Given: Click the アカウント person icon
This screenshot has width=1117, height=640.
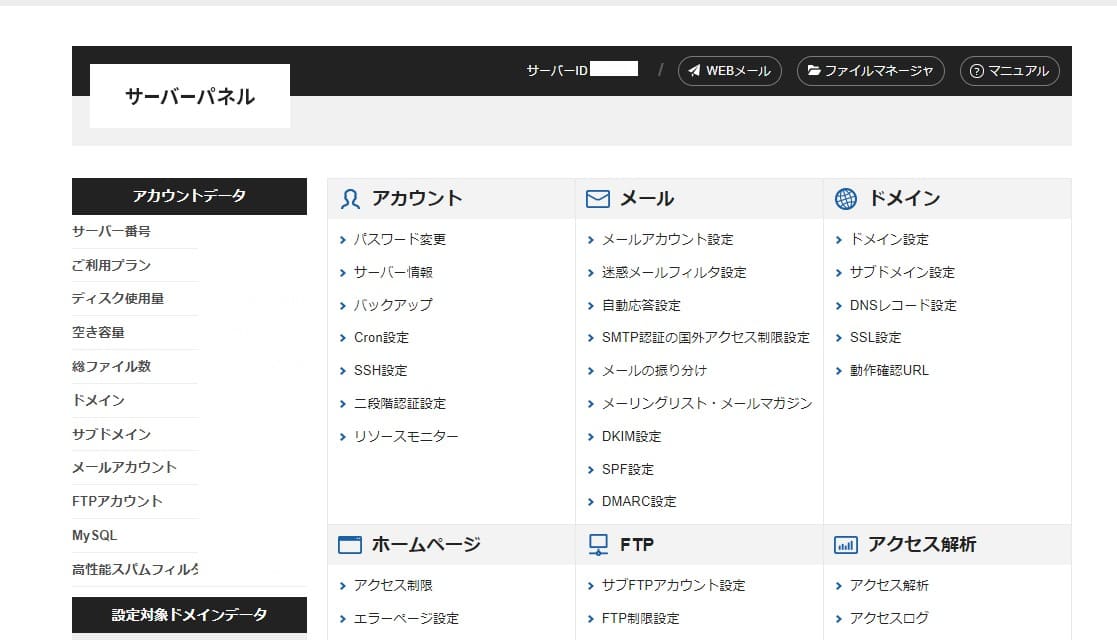Looking at the screenshot, I should coord(350,198).
